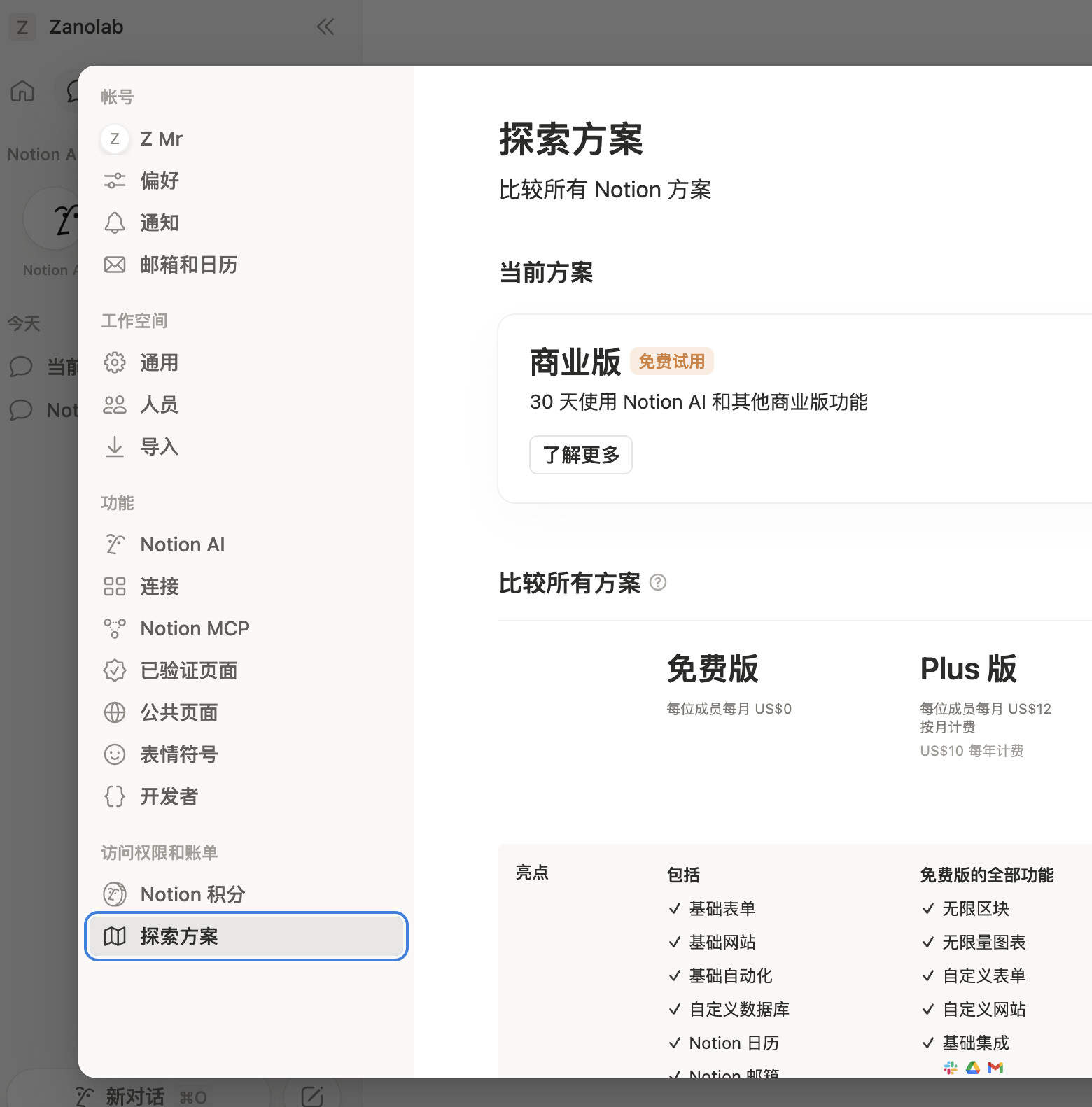Click the Notion AI face icon in settings

tap(115, 544)
